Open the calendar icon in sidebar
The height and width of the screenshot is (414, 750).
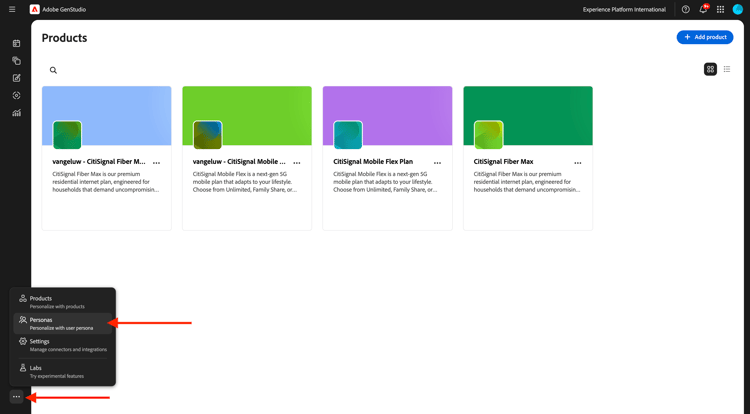pyautogui.click(x=16, y=44)
